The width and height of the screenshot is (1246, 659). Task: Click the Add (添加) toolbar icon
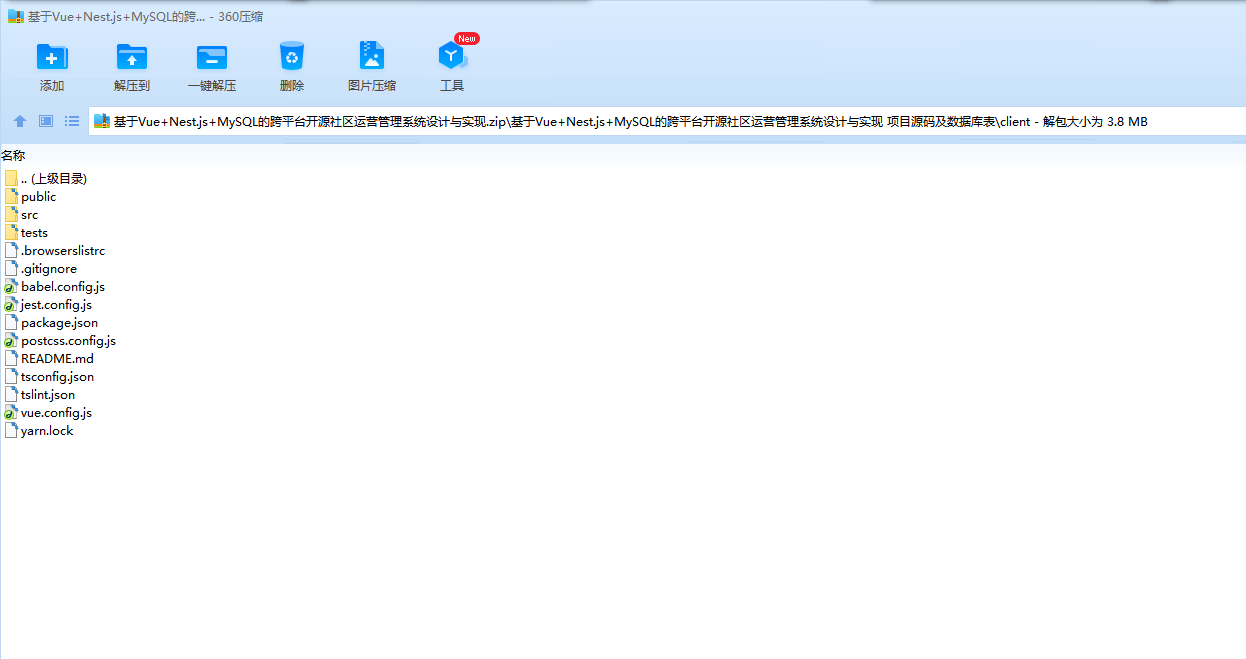(x=52, y=57)
